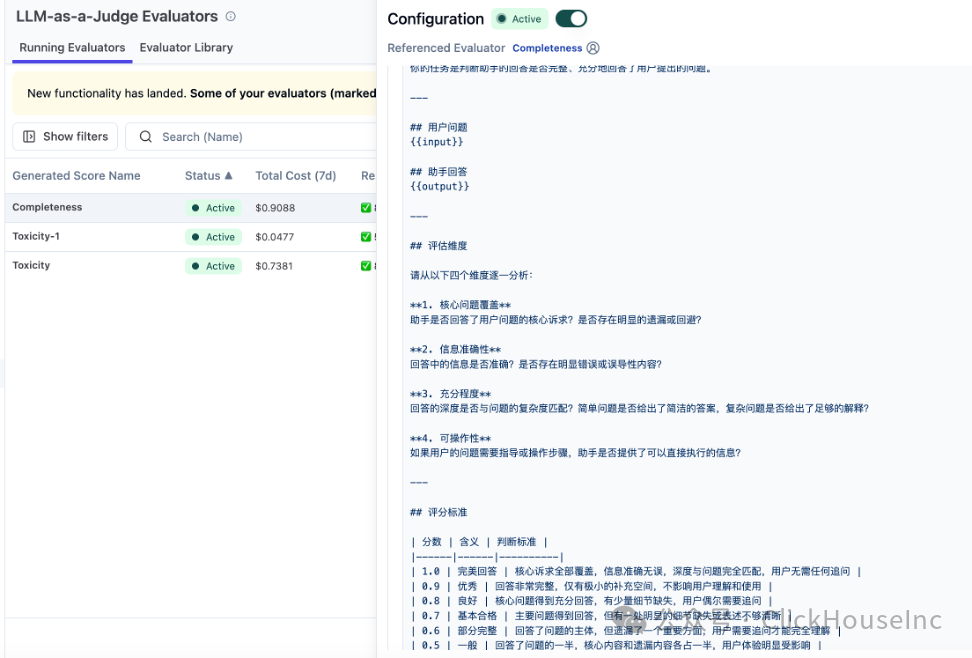
Task: Click the magnifier icon in the search box
Action: [x=146, y=136]
